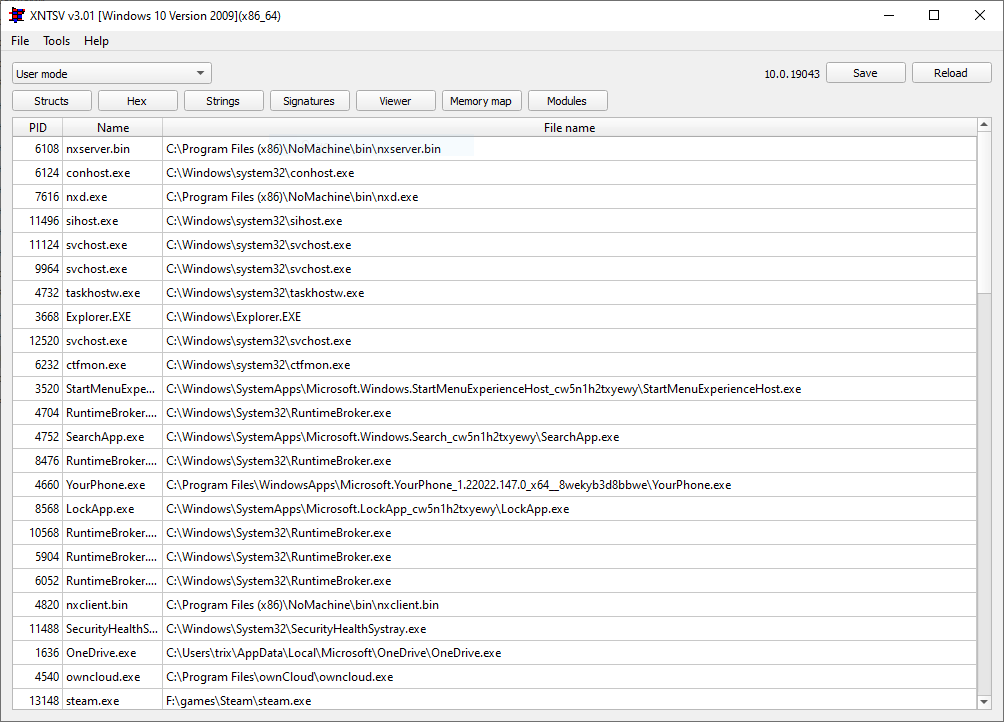The width and height of the screenshot is (1004, 722).
Task: Open the Signatures view
Action: (x=309, y=101)
